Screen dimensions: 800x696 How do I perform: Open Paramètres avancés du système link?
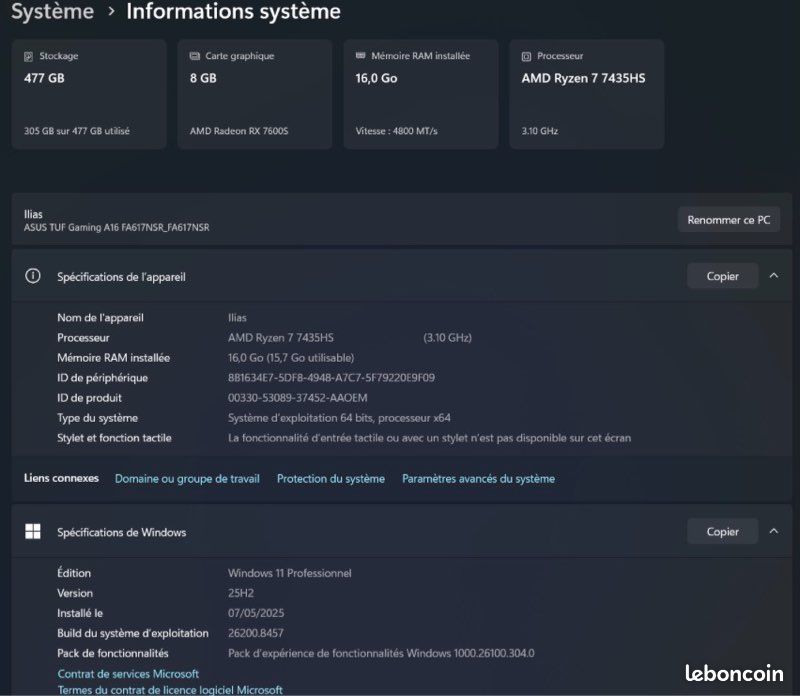point(478,479)
